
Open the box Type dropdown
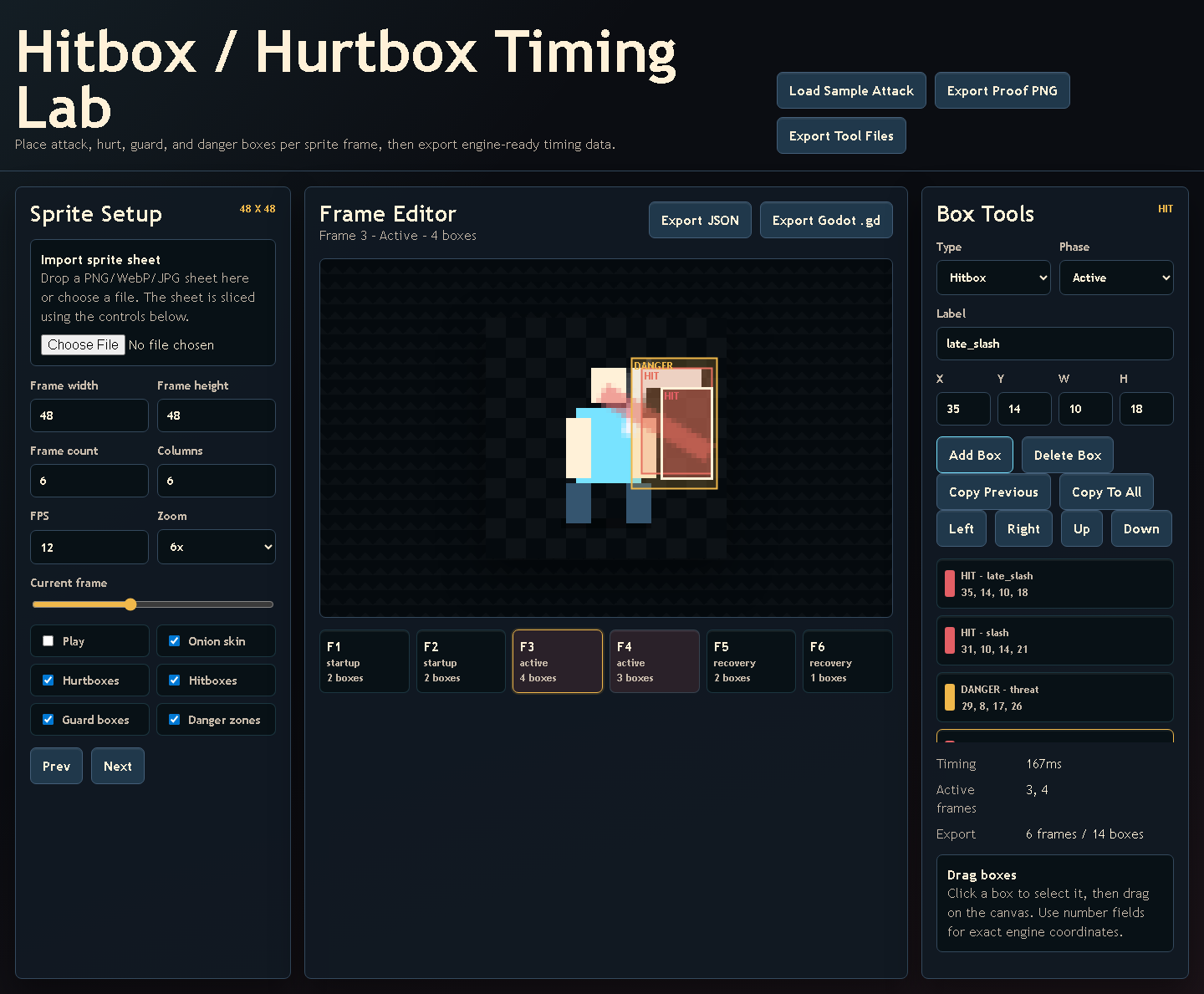point(993,278)
